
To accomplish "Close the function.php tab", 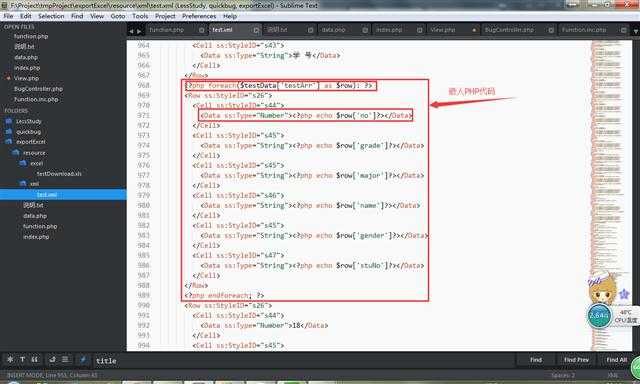I will (202, 30).
